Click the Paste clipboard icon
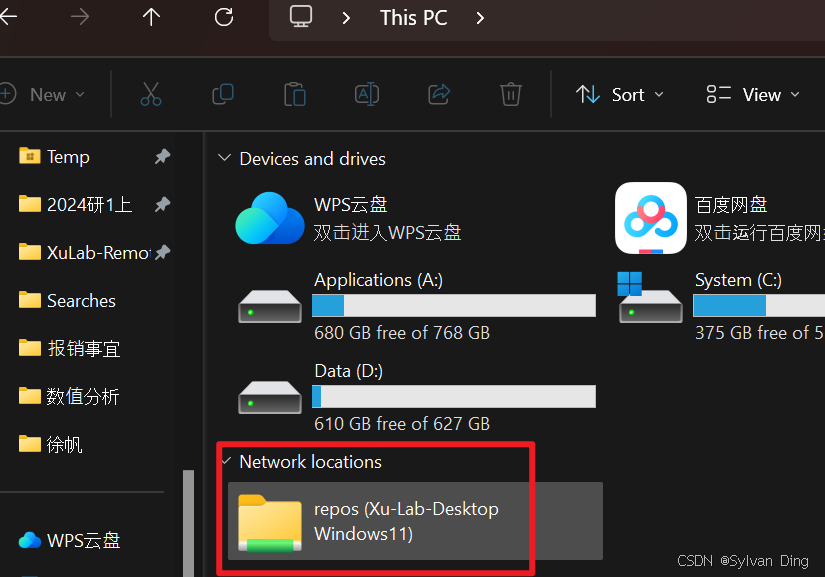Viewport: 825px width, 577px height. (295, 94)
